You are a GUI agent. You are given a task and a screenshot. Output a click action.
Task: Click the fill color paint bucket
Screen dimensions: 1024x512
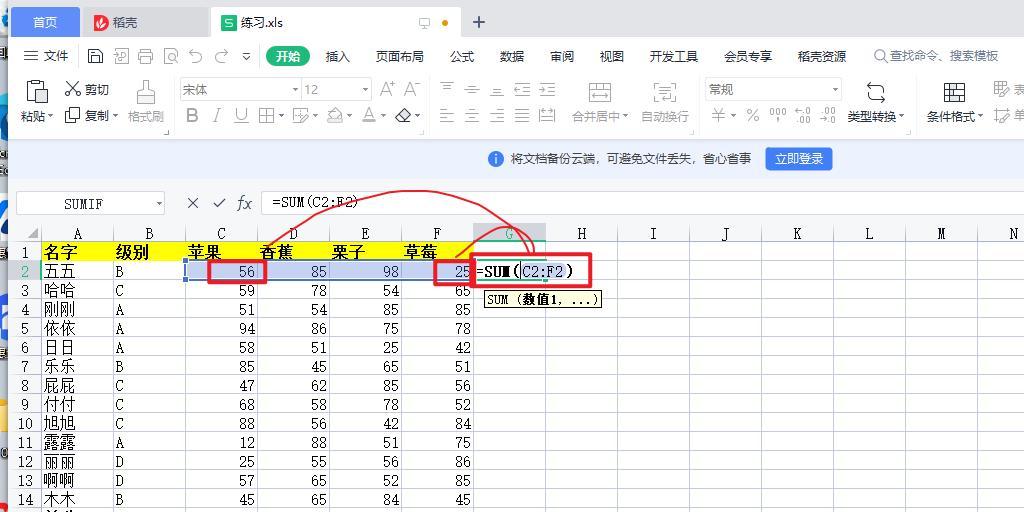point(334,116)
